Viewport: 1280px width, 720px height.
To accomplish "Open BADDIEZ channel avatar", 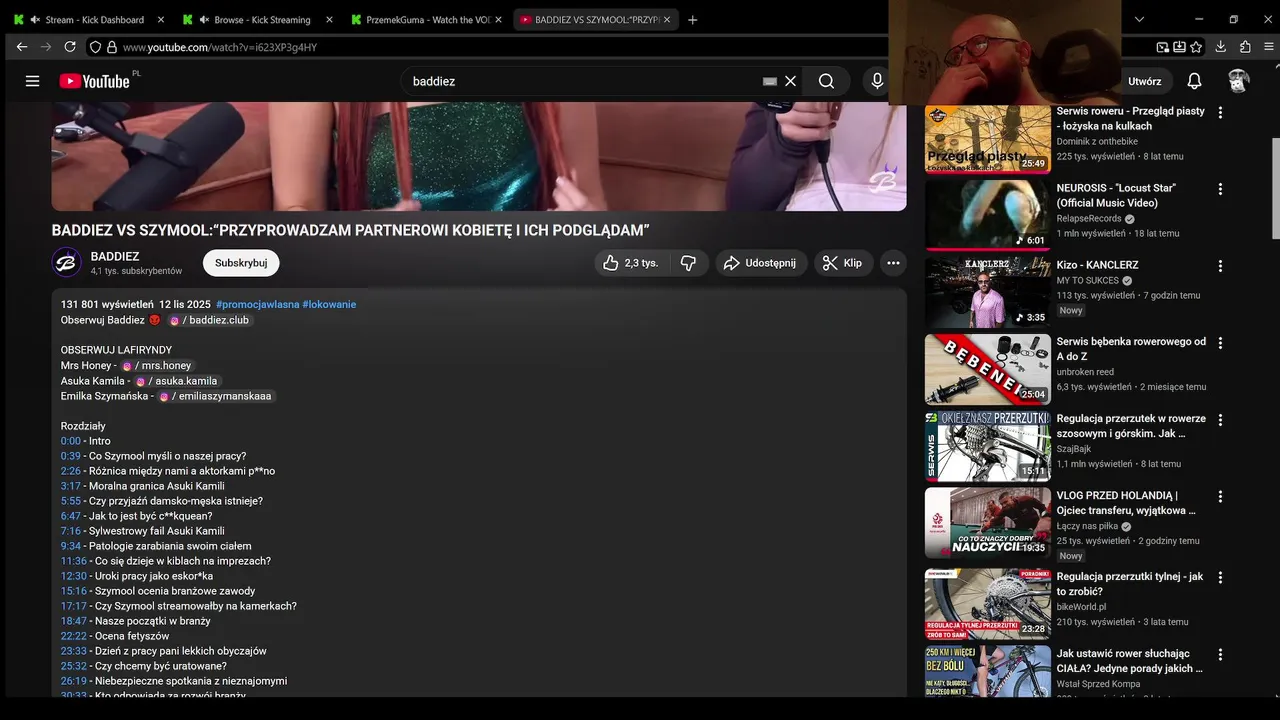I will pos(66,262).
